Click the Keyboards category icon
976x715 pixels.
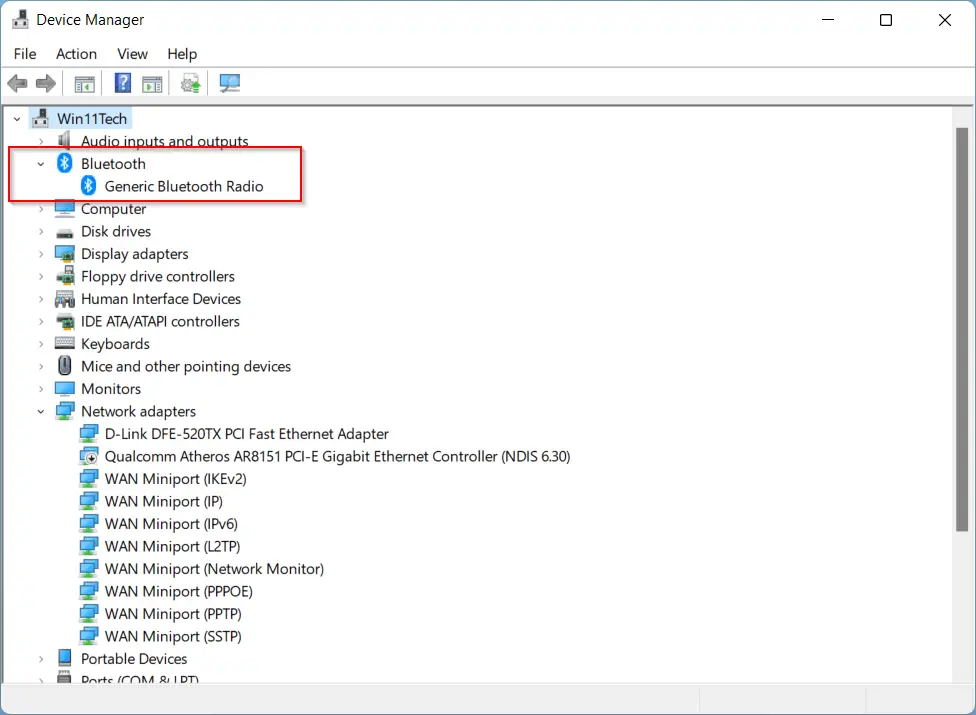pos(65,343)
